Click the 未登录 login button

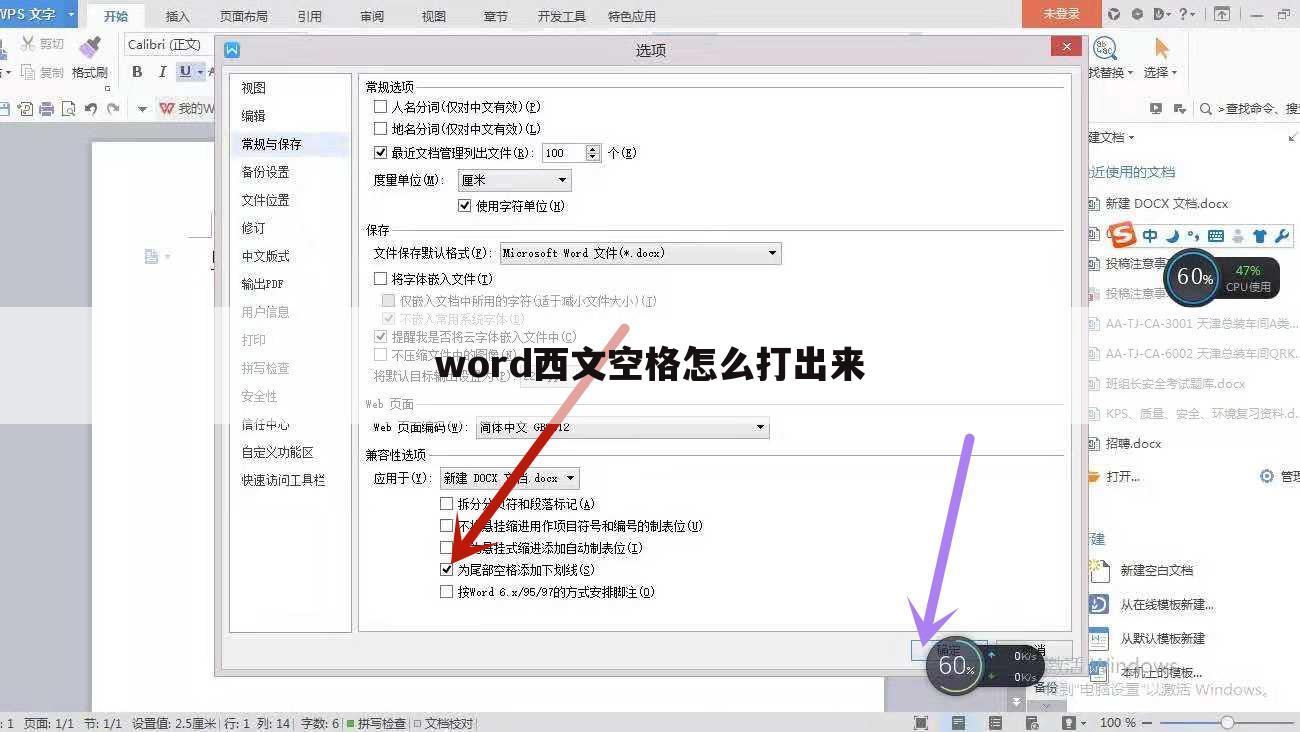coord(1061,14)
